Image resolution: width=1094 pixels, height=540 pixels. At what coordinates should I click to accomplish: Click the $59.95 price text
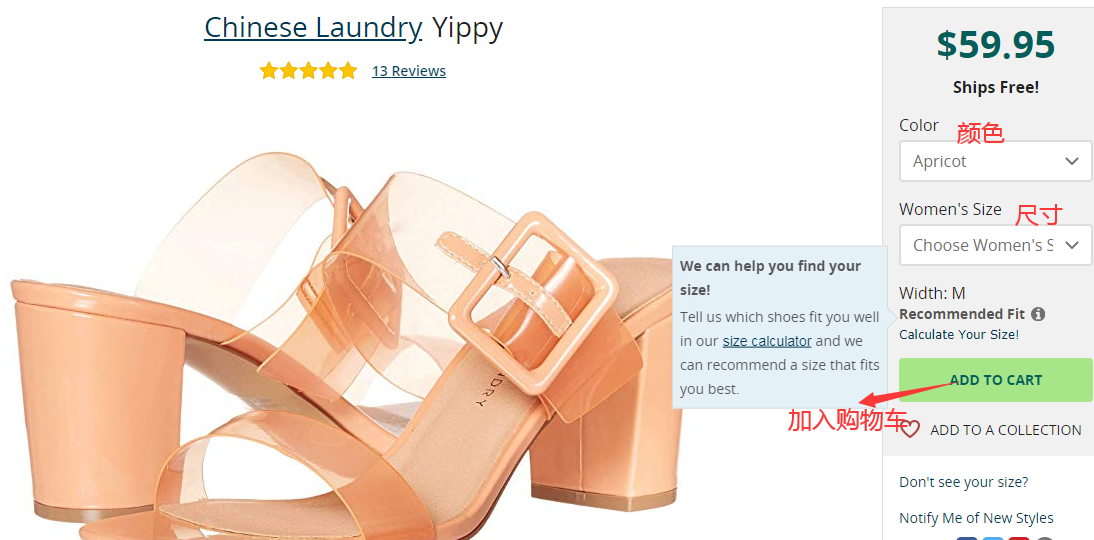coord(996,45)
